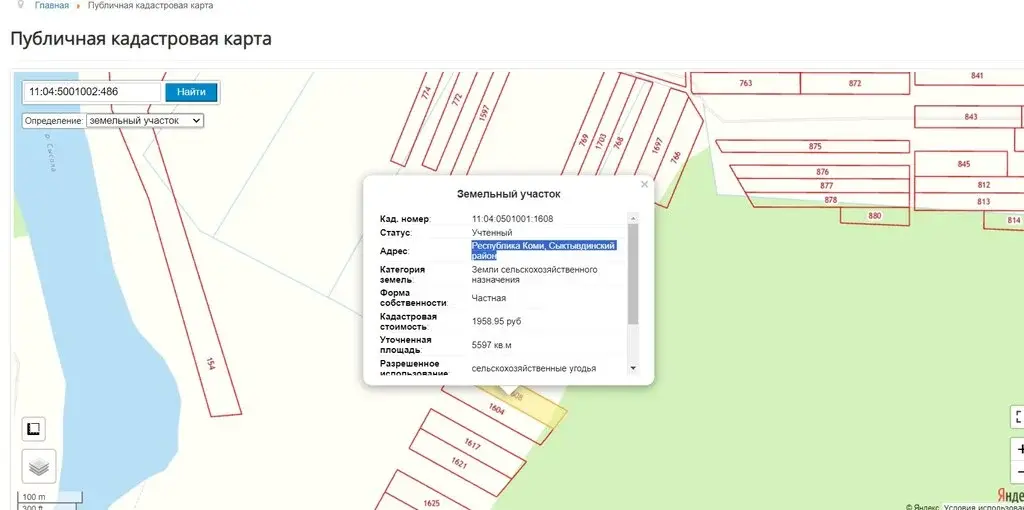Select parcel 1697 on the map
The height and width of the screenshot is (510, 1024).
pos(657,144)
